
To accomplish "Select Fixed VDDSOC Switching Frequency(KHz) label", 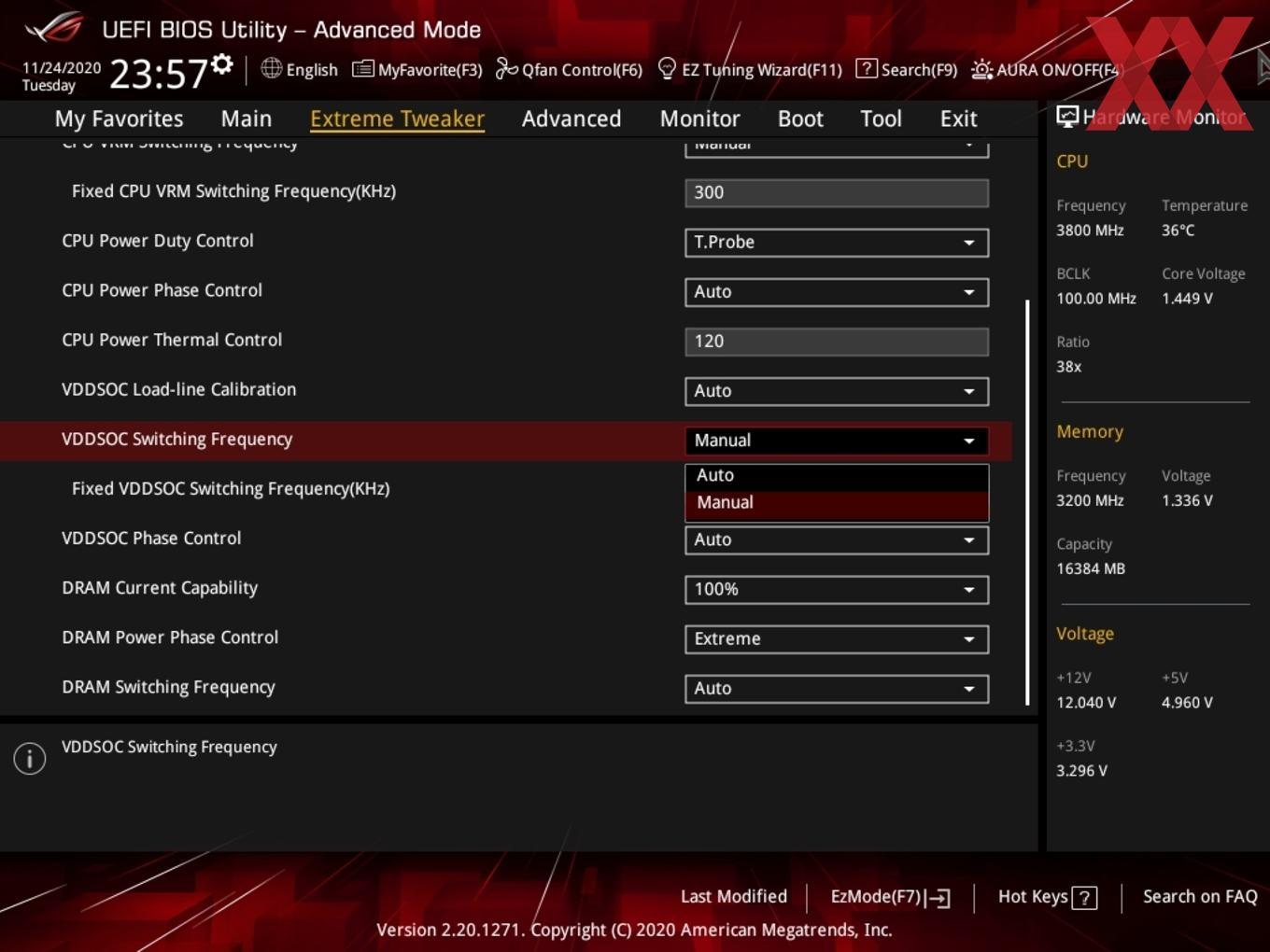I will coord(231,489).
